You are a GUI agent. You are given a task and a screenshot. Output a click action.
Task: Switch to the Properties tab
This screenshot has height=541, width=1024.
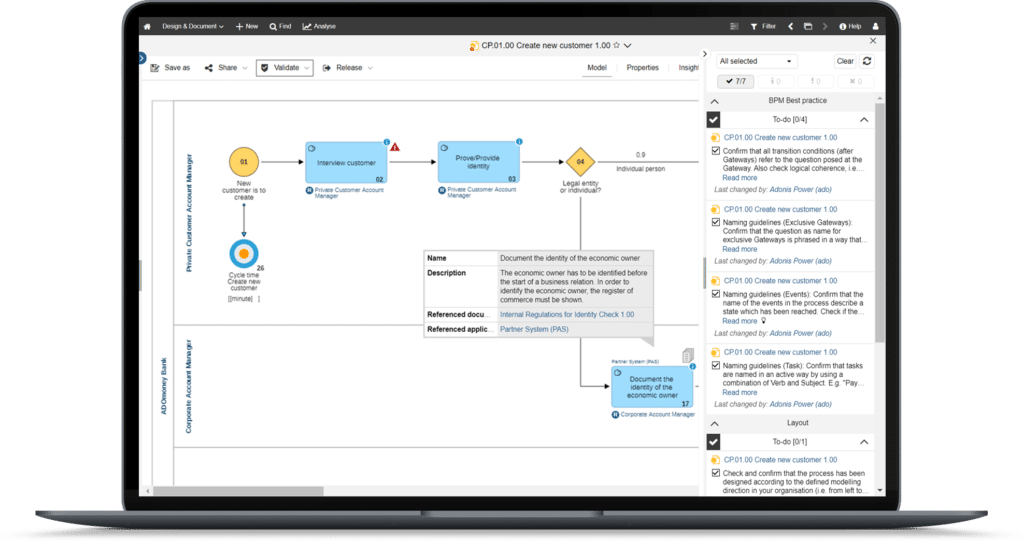pos(642,68)
